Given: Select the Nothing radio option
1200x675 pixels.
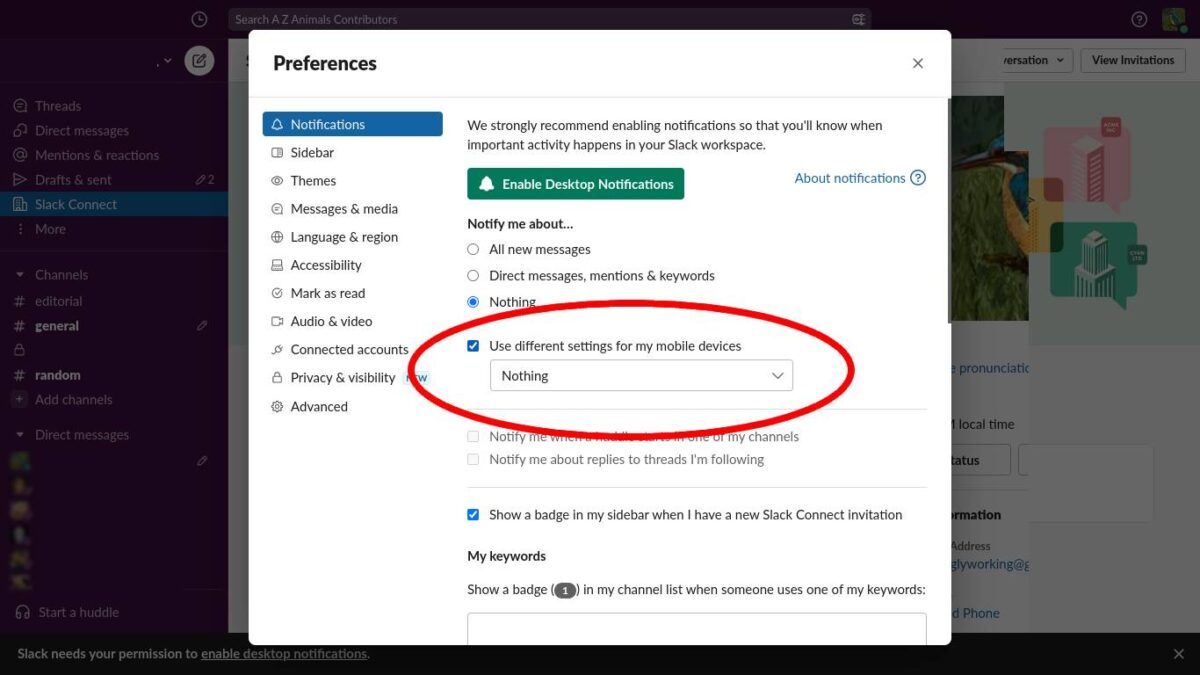Looking at the screenshot, I should [x=473, y=301].
